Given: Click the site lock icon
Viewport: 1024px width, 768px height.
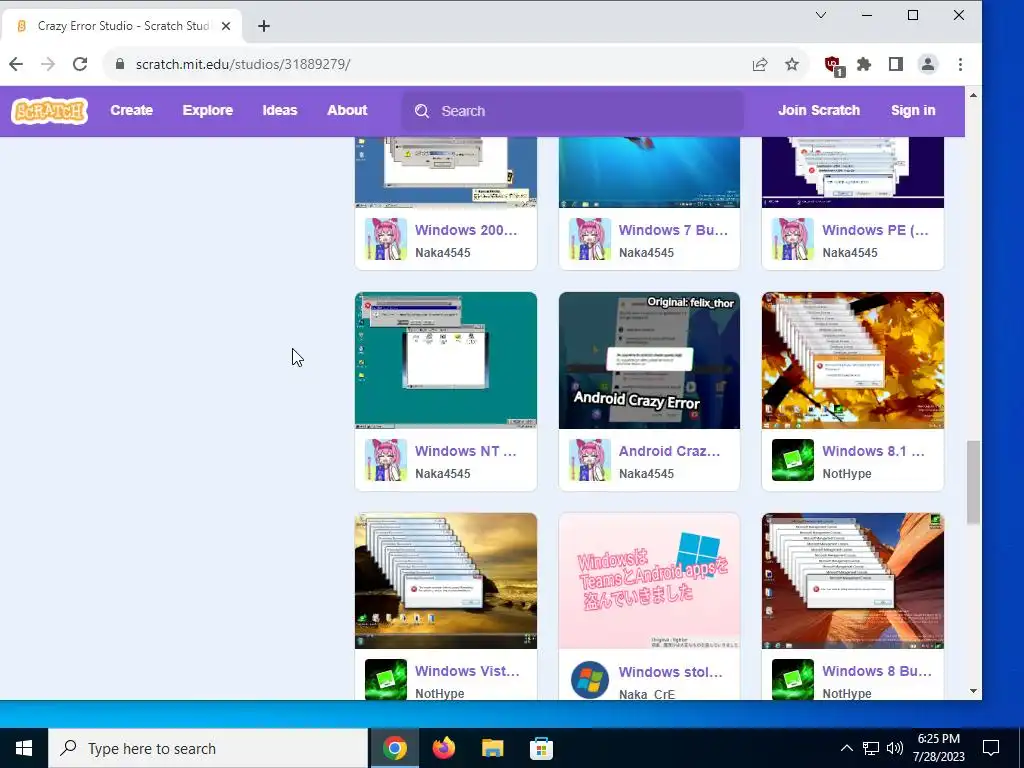Looking at the screenshot, I should tap(120, 64).
